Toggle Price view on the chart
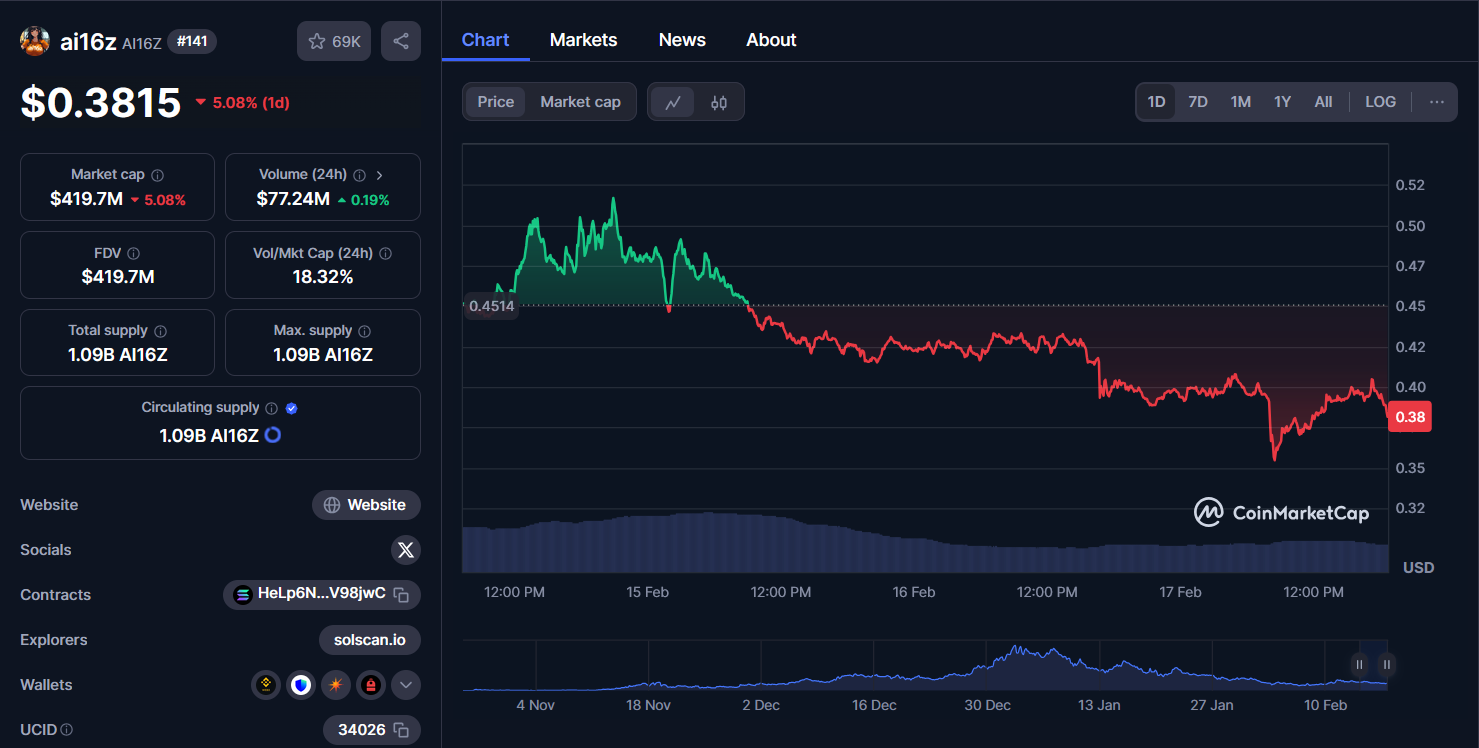 click(495, 101)
